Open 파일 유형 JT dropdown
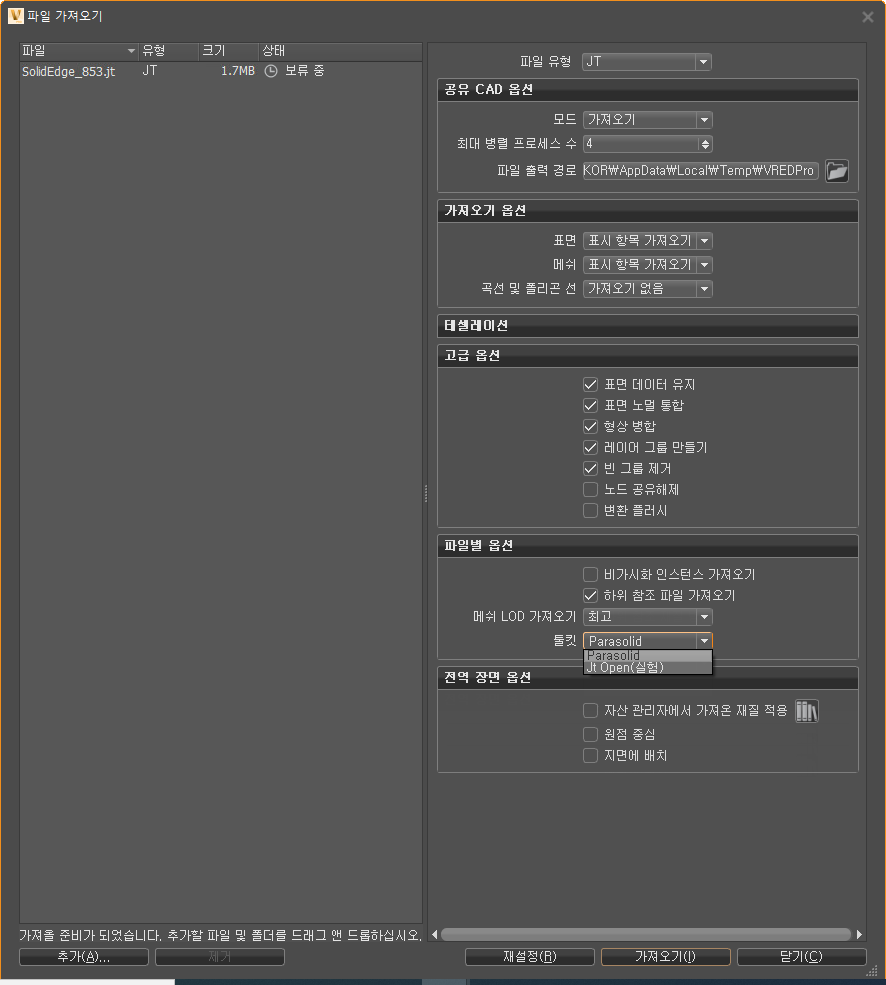The width and height of the screenshot is (886, 985). click(647, 62)
